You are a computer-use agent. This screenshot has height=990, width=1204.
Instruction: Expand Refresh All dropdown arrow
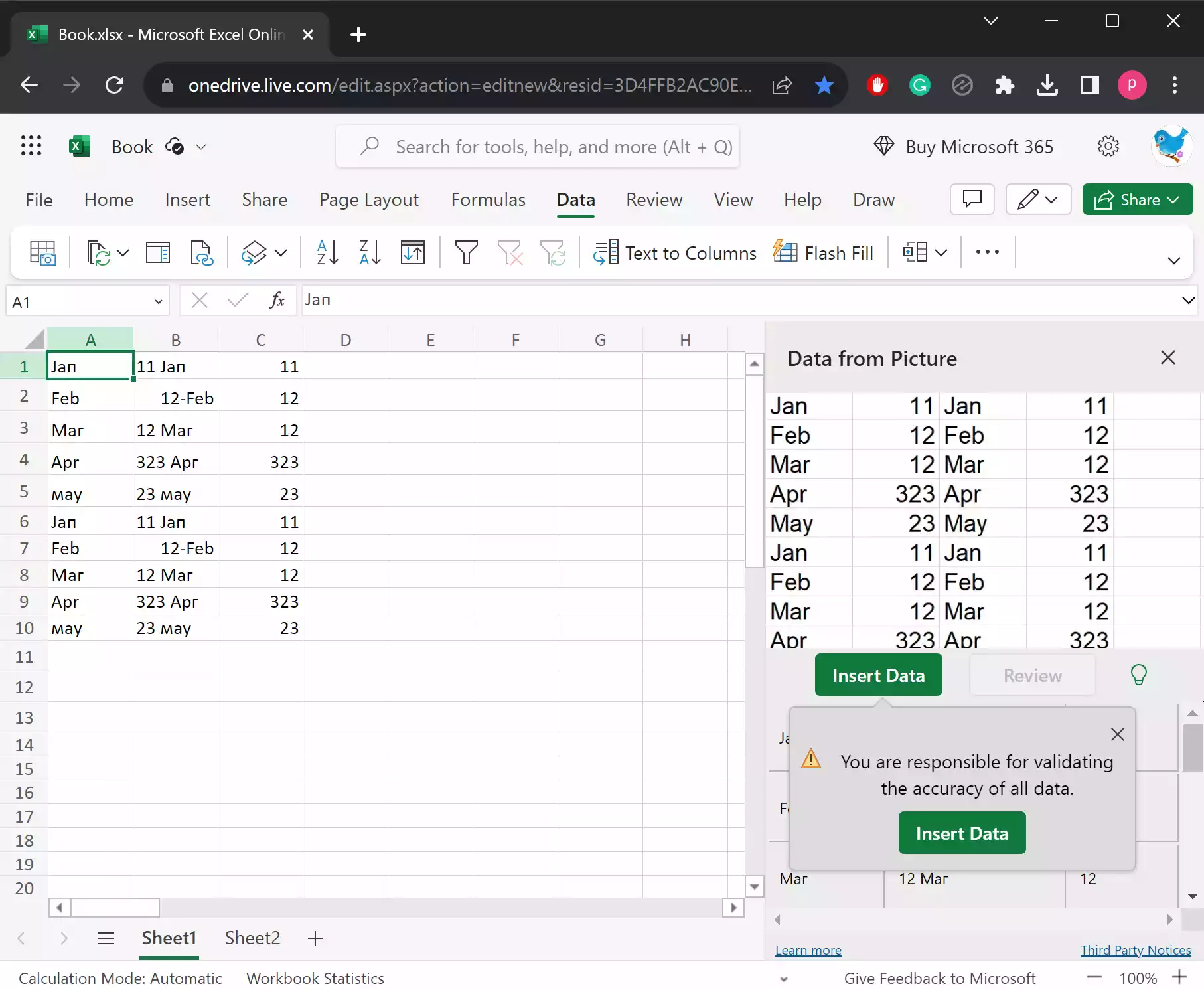click(123, 253)
